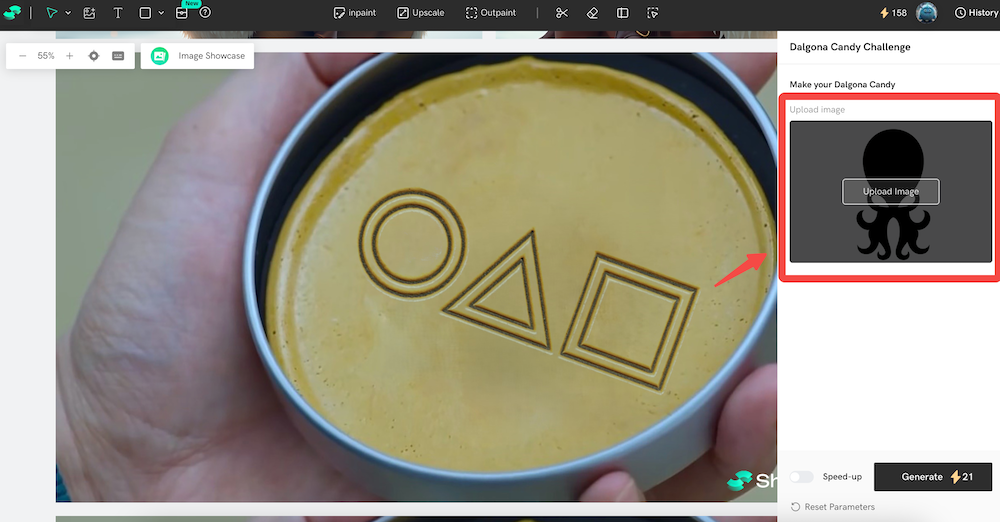Open the help question mark icon
1000x522 pixels.
pos(204,13)
